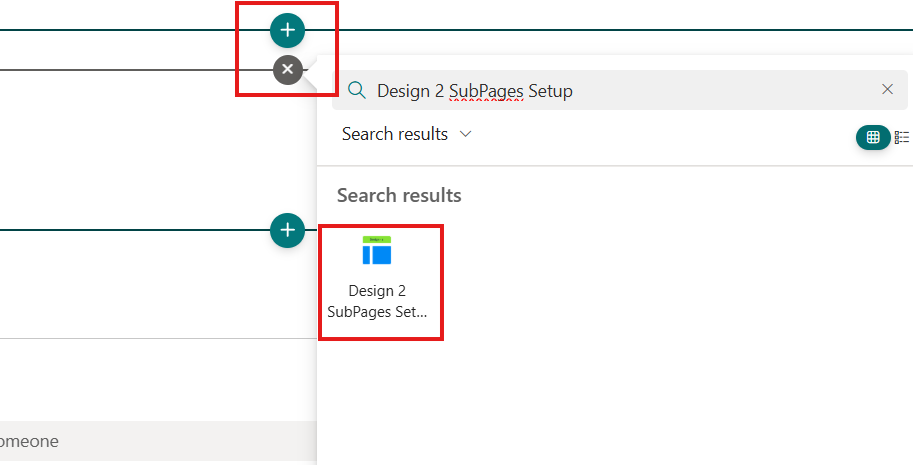Click section divider line beside lower plus
The height and width of the screenshot is (465, 913).
(130, 231)
